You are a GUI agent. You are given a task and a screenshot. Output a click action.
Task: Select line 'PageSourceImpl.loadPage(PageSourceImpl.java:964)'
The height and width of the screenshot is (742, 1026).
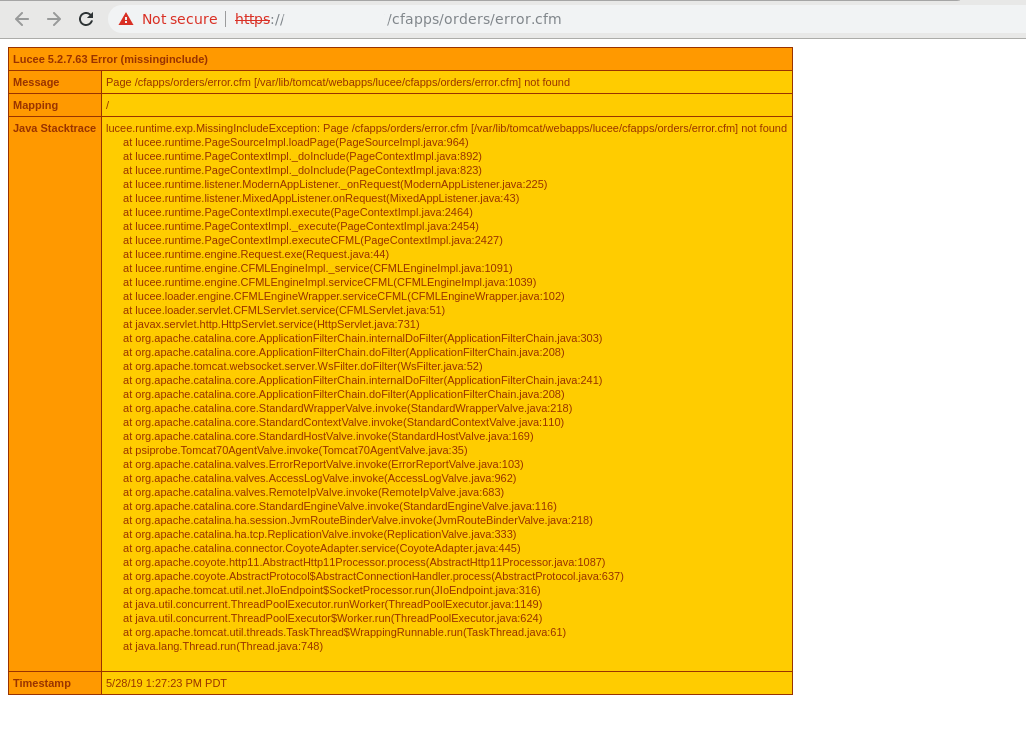point(296,142)
